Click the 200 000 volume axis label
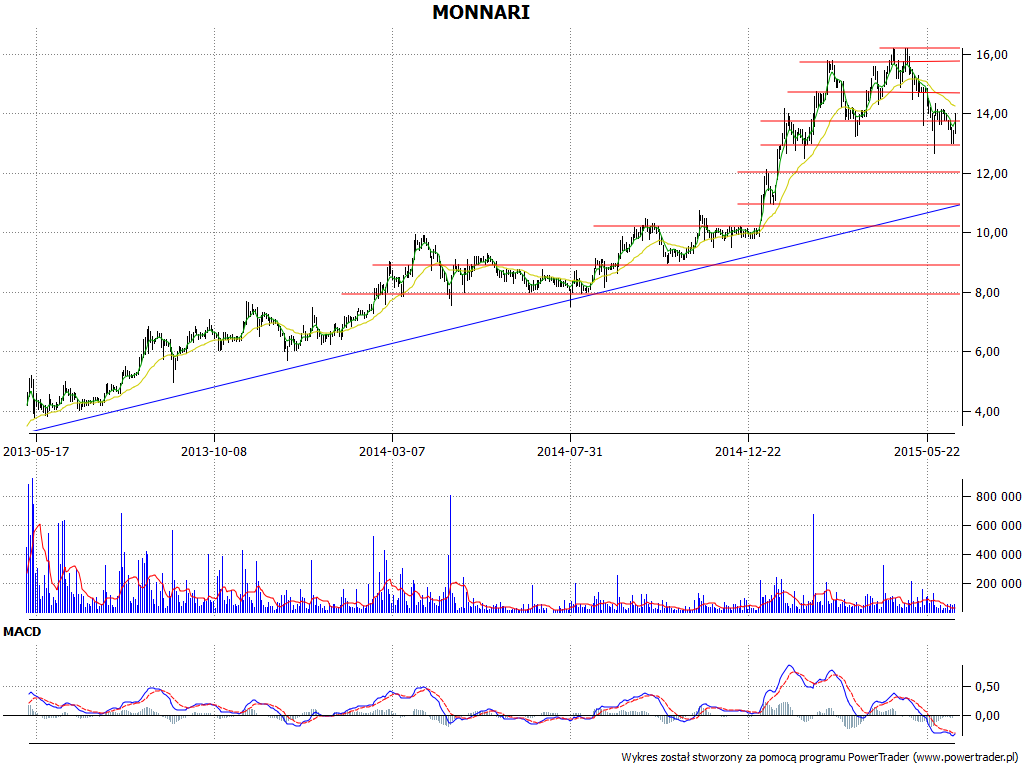 click(x=999, y=583)
